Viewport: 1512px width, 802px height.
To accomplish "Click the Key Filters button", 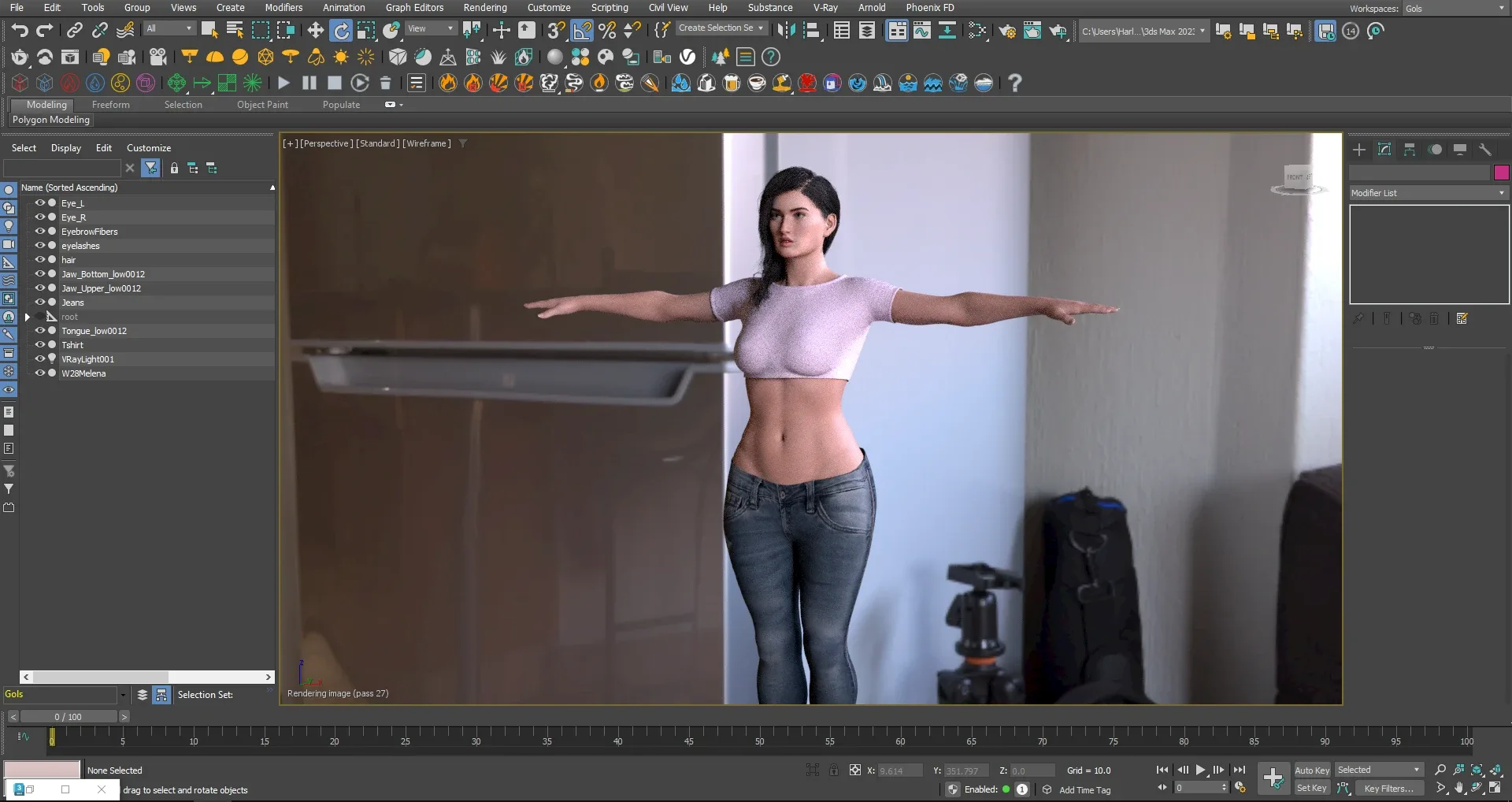I will [1388, 788].
